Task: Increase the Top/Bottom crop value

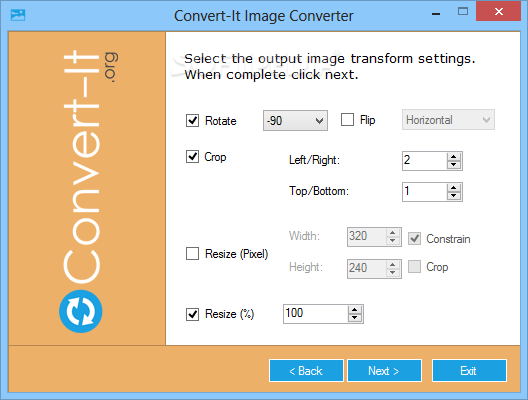Action: coord(454,188)
